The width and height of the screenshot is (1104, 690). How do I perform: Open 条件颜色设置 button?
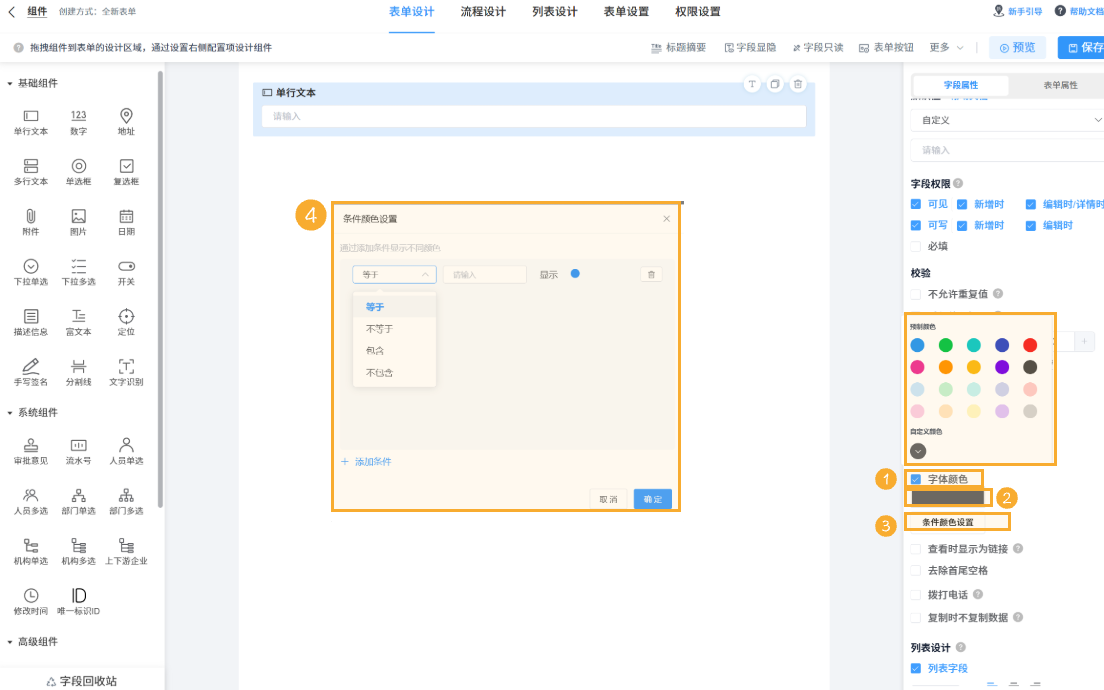pos(948,522)
